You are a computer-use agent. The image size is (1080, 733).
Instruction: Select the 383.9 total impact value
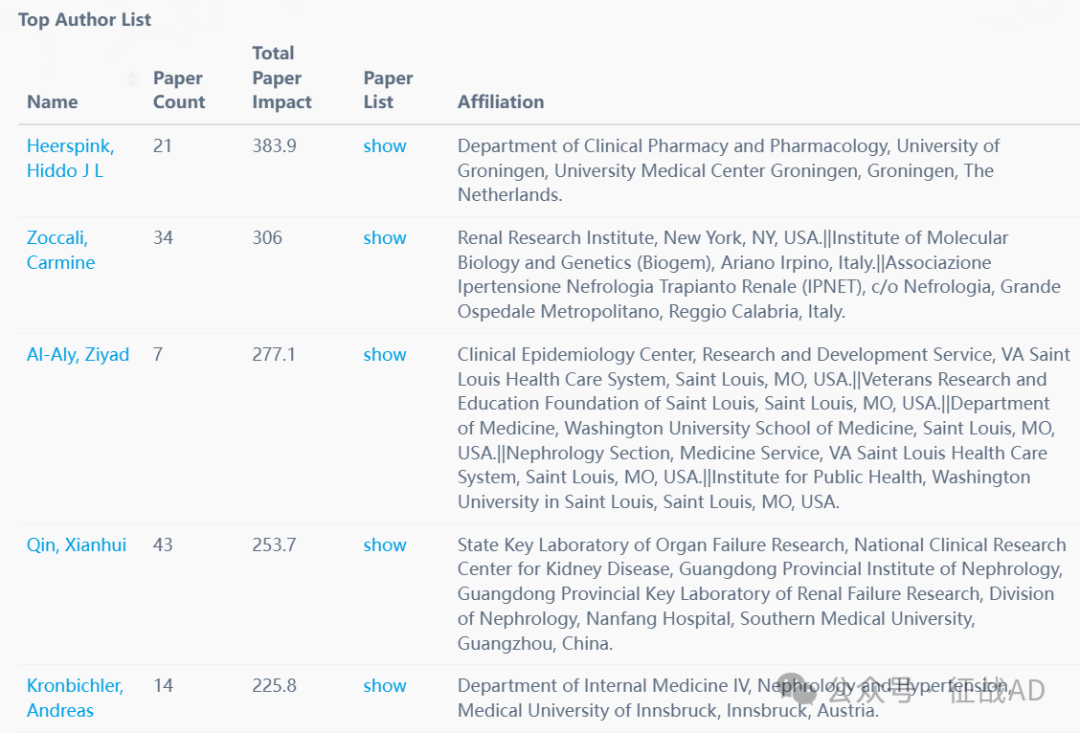(x=274, y=146)
